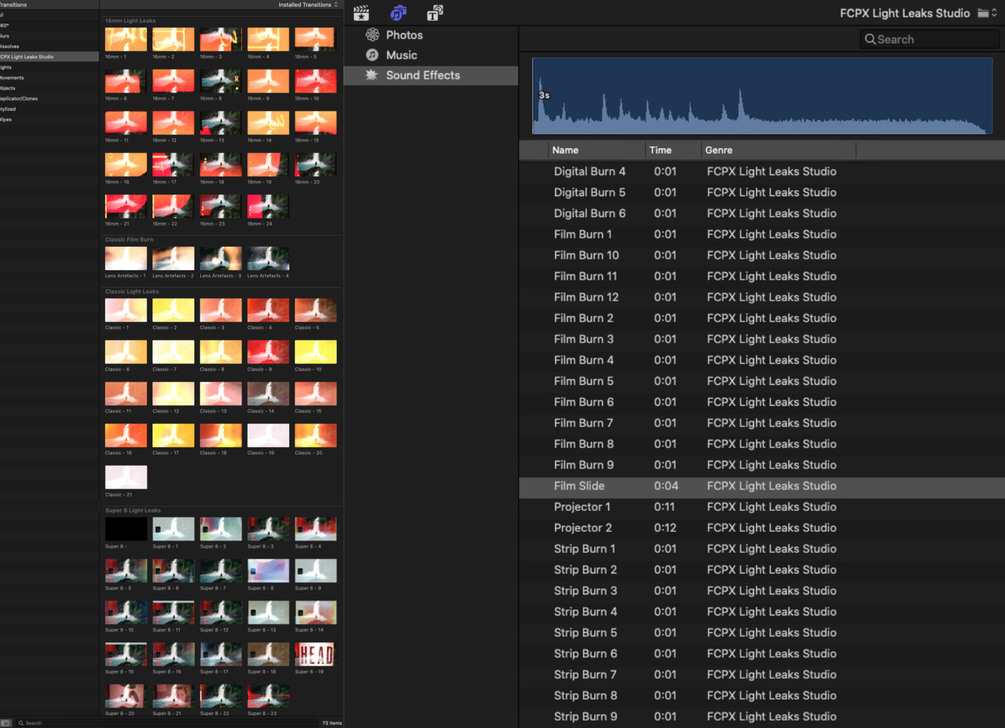Select the Classic - 19 transition thumbnail
This screenshot has width=1005, height=728.
[268, 436]
